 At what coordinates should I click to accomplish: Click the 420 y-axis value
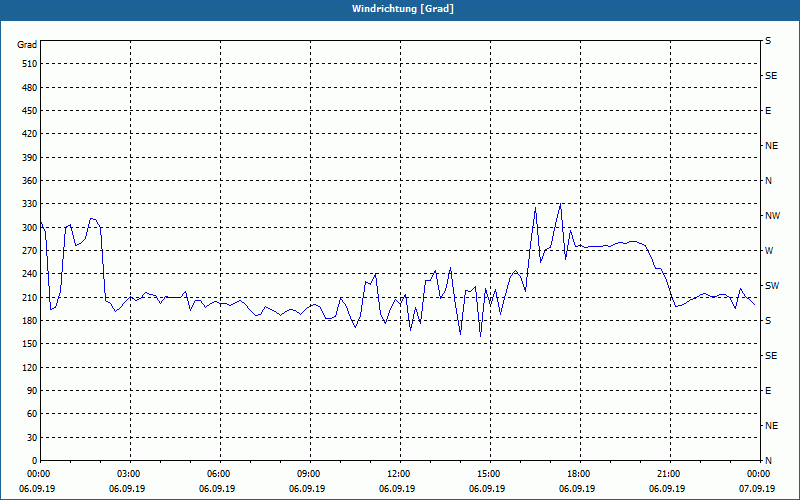click(30, 134)
